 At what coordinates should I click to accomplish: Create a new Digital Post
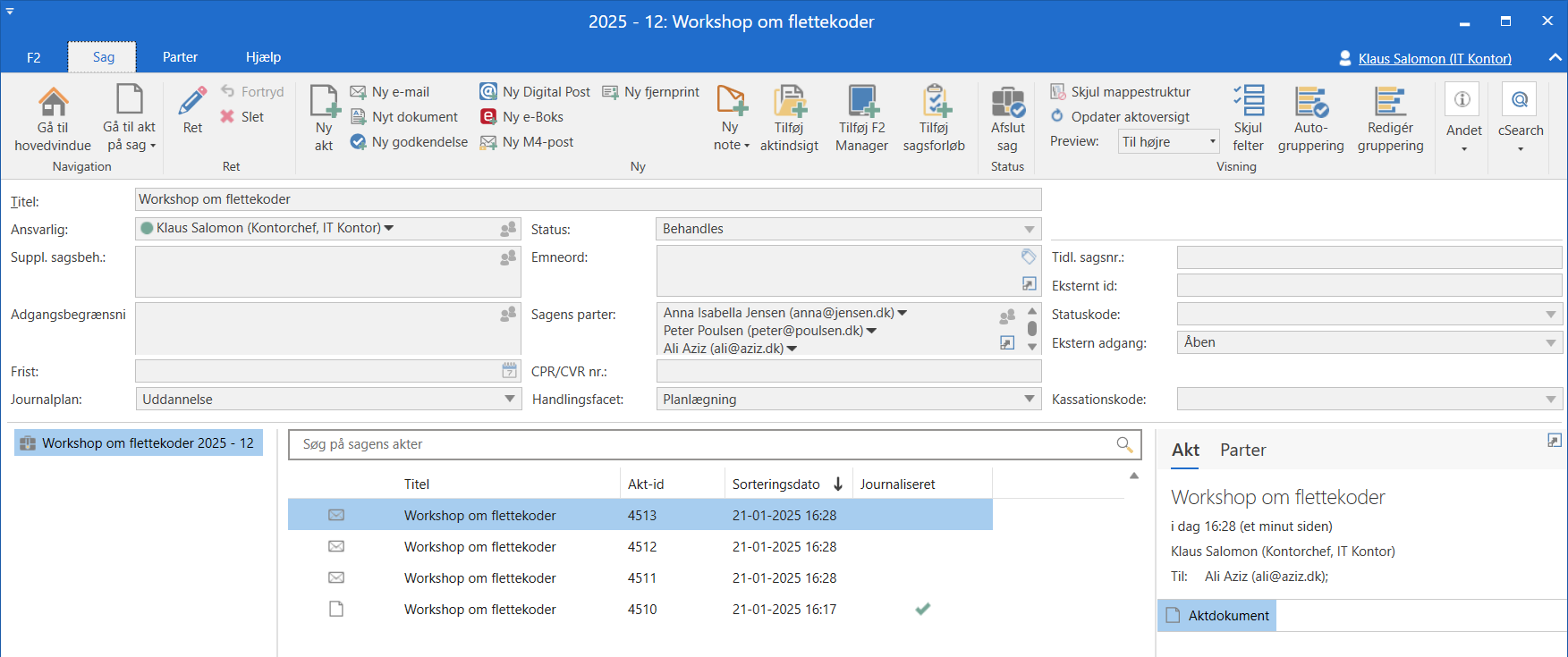point(535,92)
